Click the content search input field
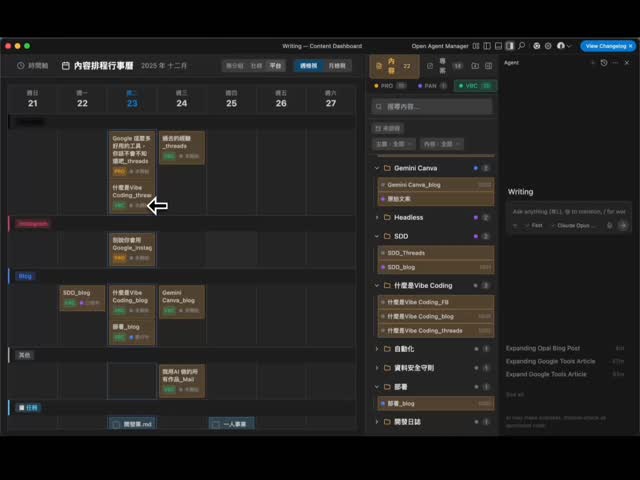This screenshot has height=480, width=640. pyautogui.click(x=432, y=106)
